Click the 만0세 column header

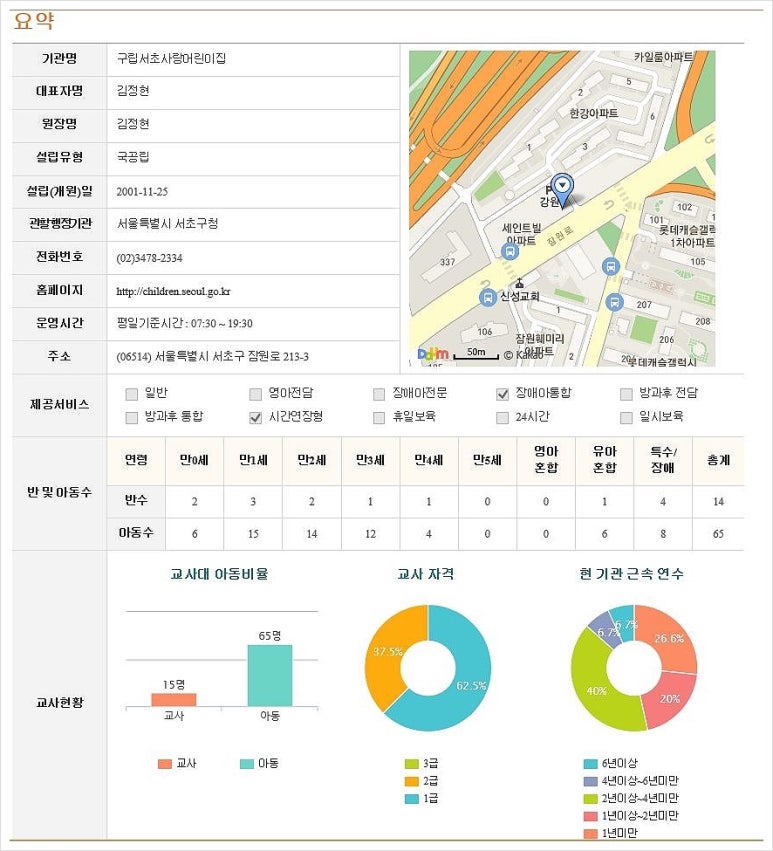pyautogui.click(x=194, y=460)
